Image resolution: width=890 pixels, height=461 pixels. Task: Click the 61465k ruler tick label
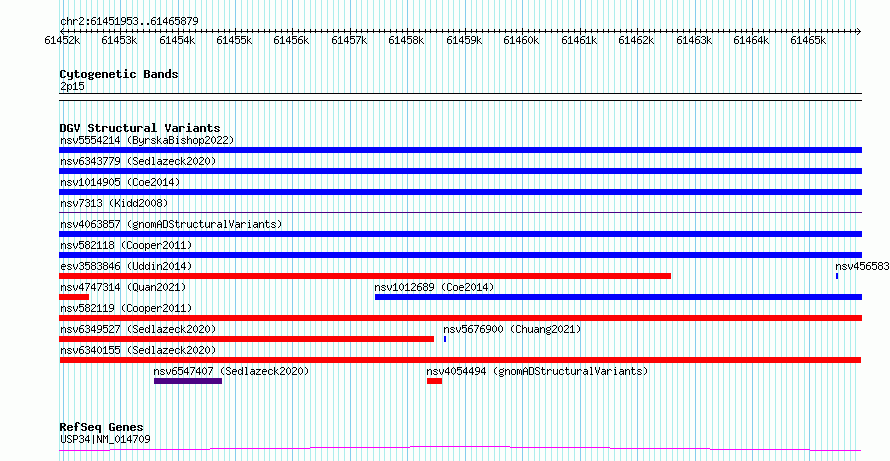(x=808, y=40)
